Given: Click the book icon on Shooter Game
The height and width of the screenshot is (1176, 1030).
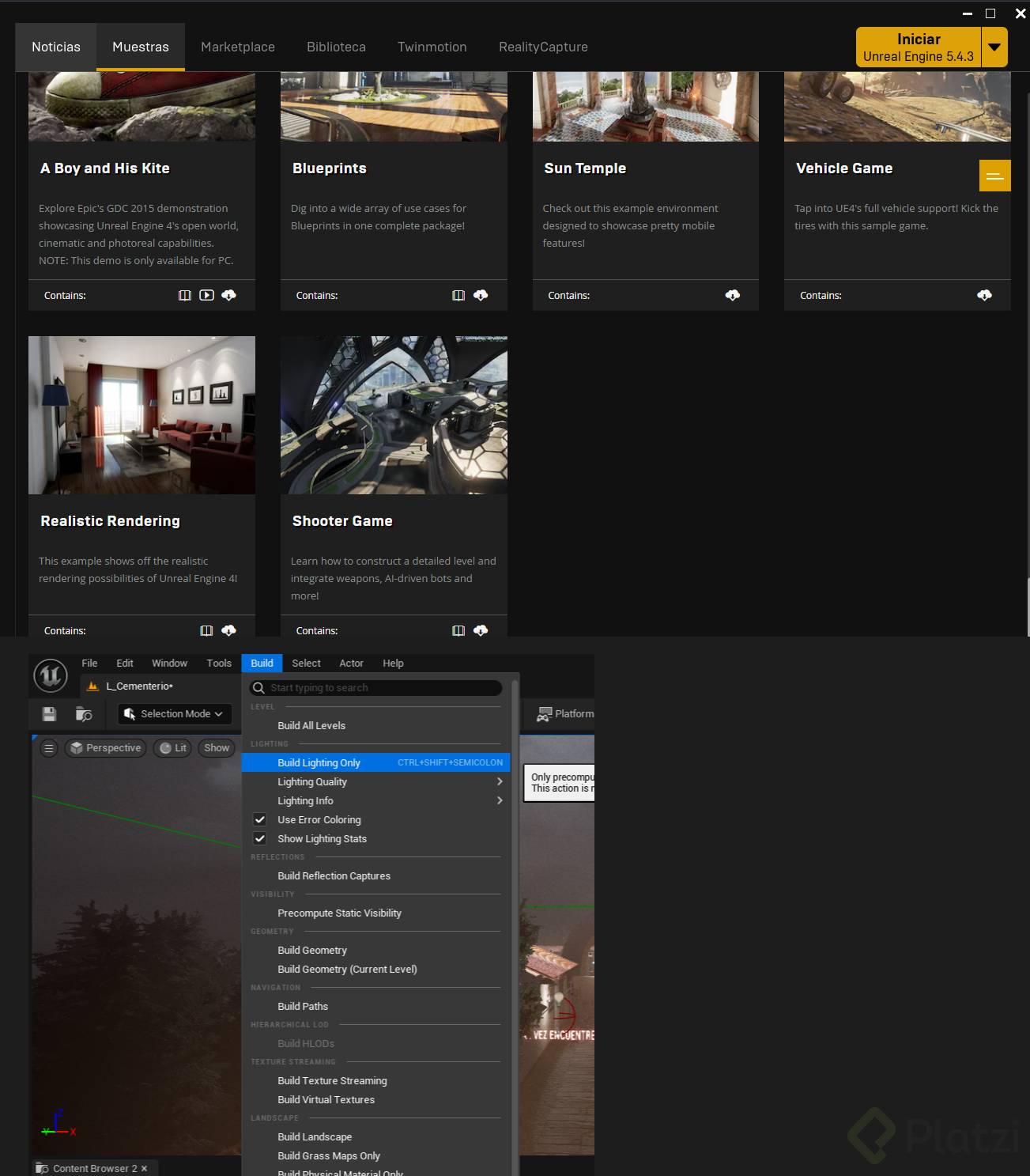Looking at the screenshot, I should tap(458, 630).
